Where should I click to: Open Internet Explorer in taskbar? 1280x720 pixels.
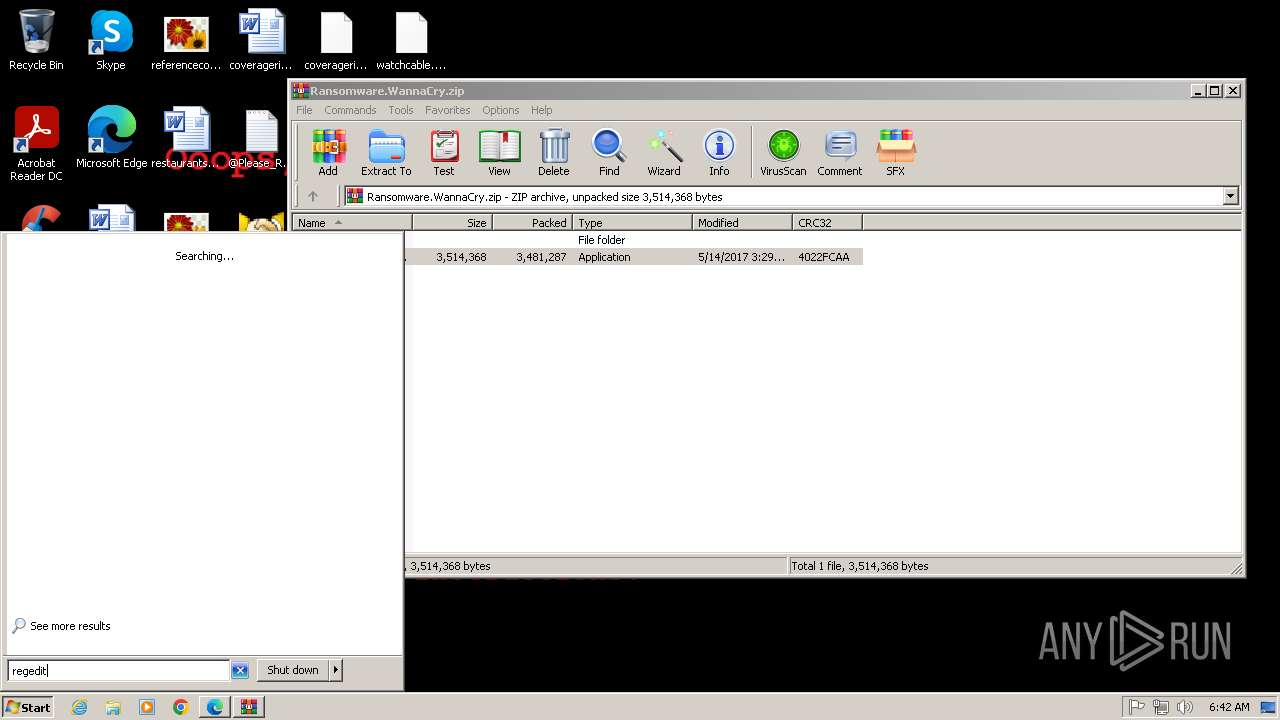(79, 707)
